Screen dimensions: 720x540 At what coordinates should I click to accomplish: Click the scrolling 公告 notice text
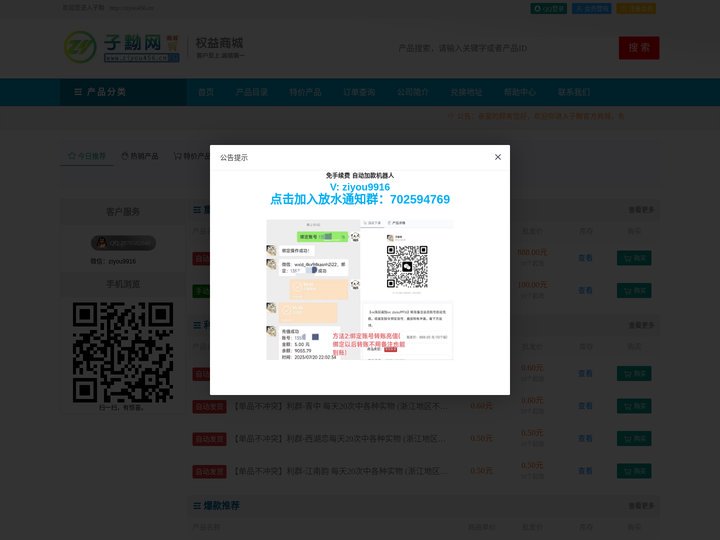point(536,116)
